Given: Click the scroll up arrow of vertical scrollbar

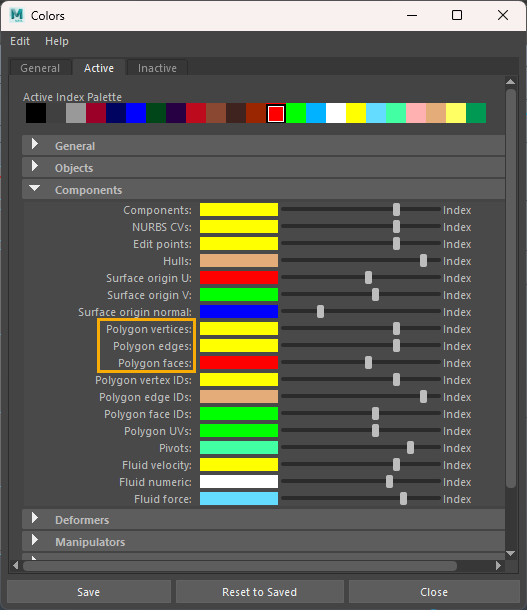Looking at the screenshot, I should point(511,82).
